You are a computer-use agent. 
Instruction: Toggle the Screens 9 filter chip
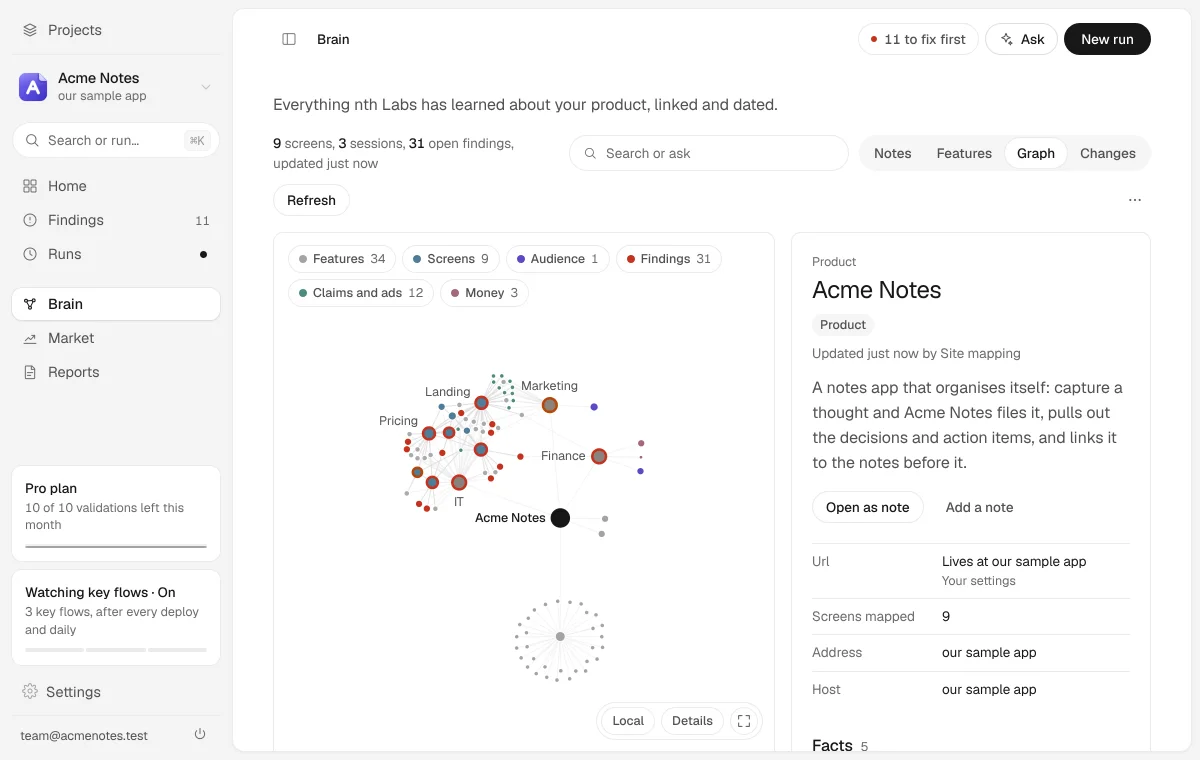(451, 259)
